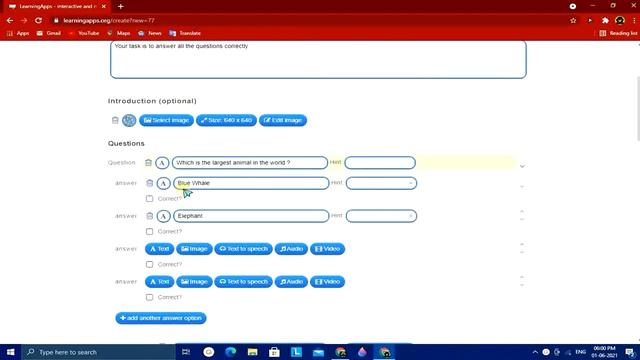
Task: Click the Edit image button
Action: click(x=283, y=120)
